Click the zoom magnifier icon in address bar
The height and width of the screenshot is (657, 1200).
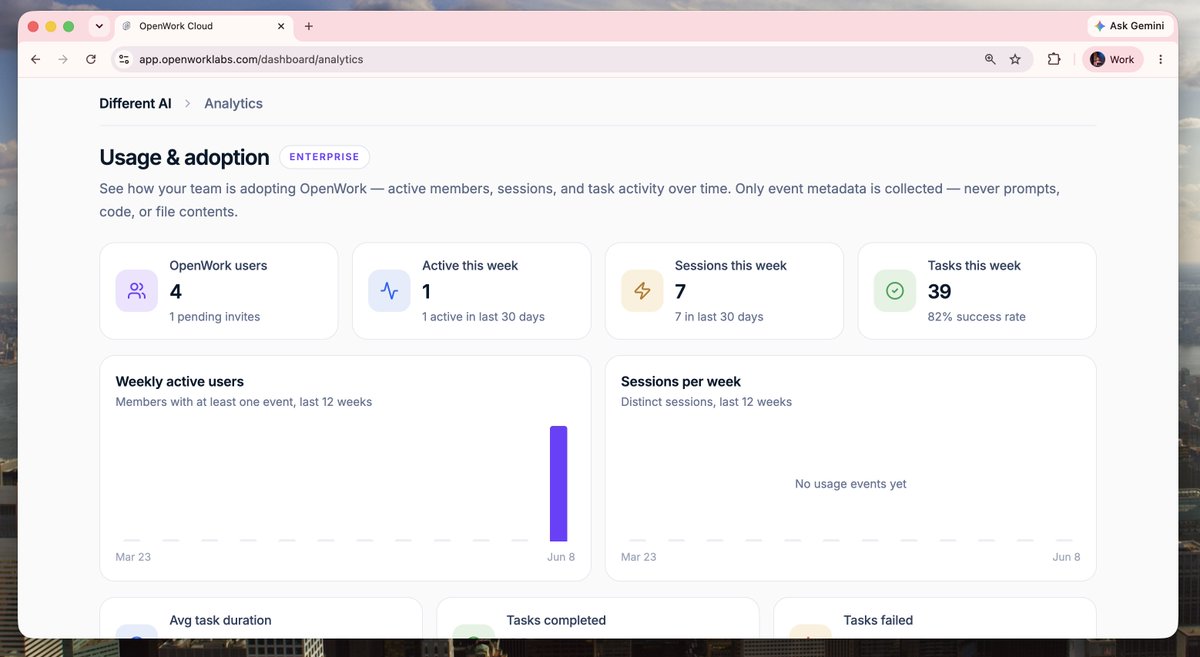tap(990, 59)
